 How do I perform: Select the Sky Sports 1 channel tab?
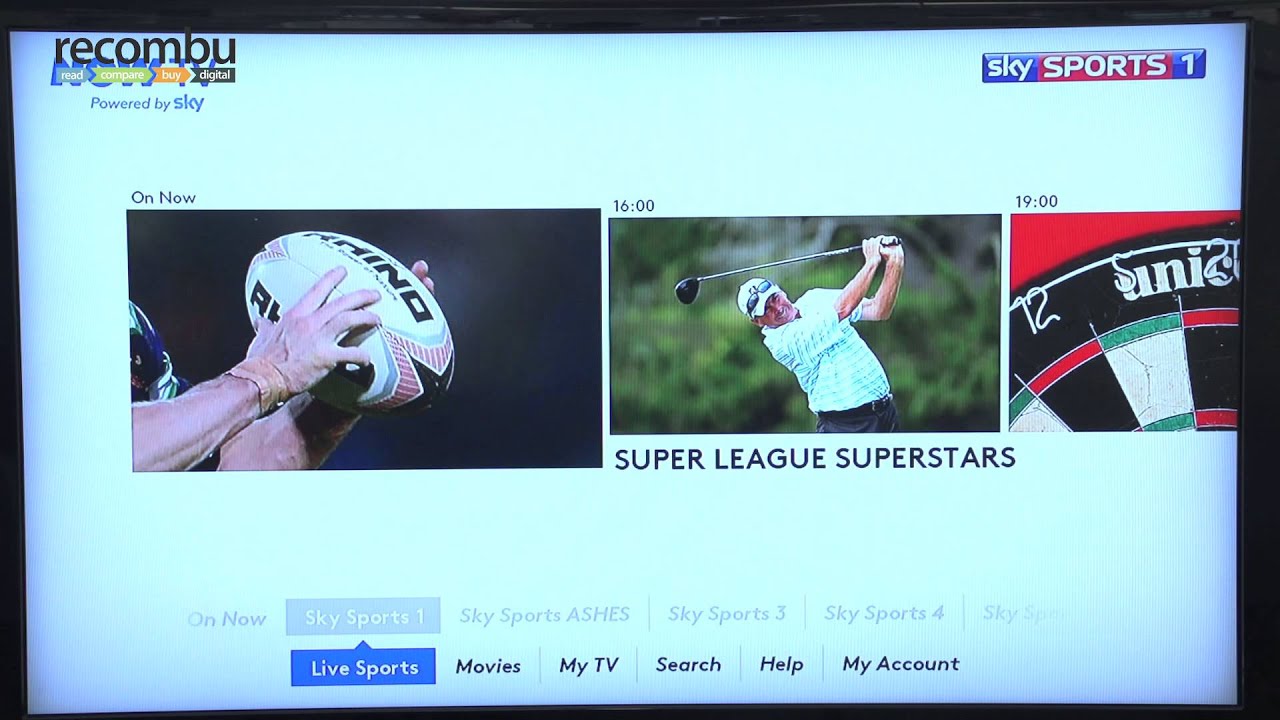363,617
